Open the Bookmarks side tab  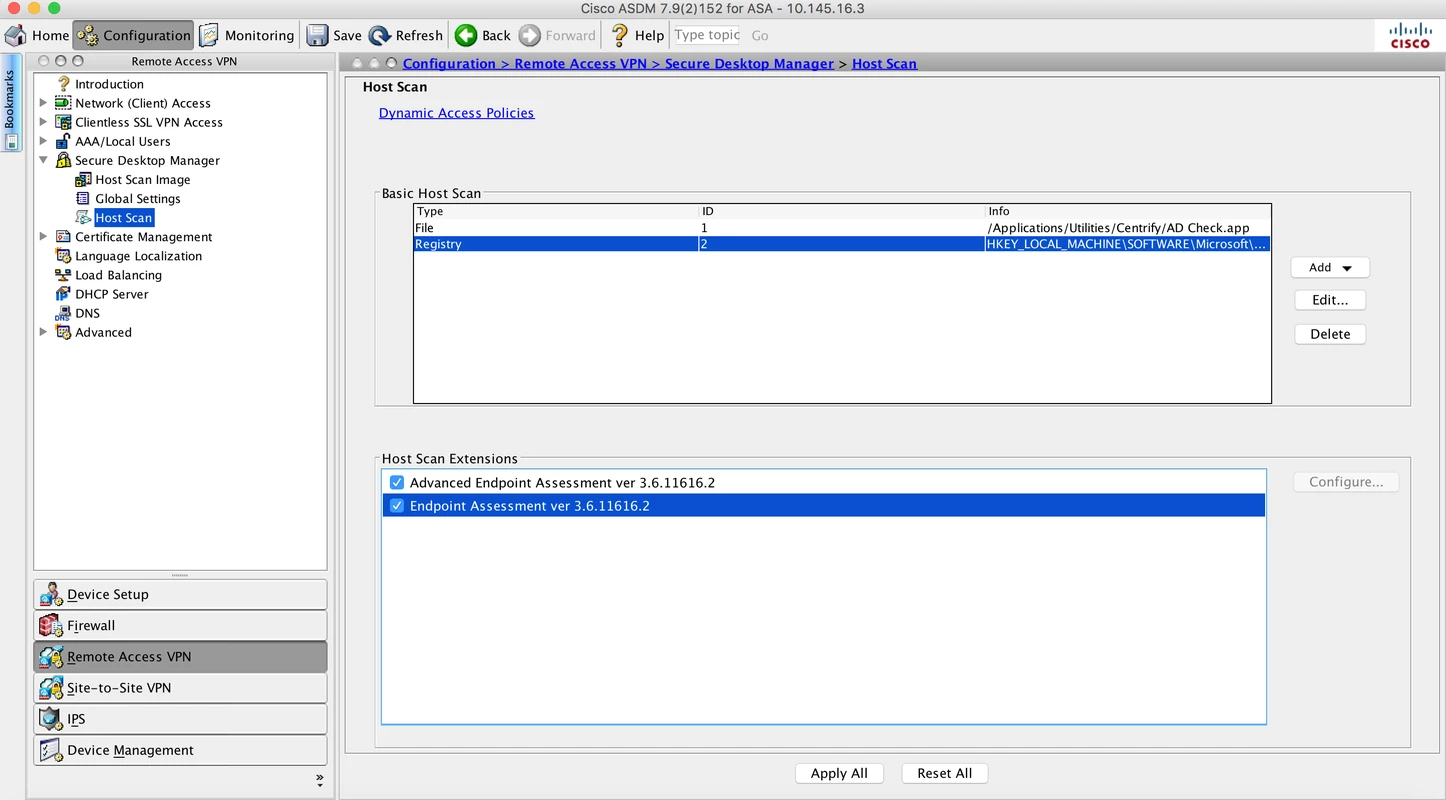(x=11, y=104)
